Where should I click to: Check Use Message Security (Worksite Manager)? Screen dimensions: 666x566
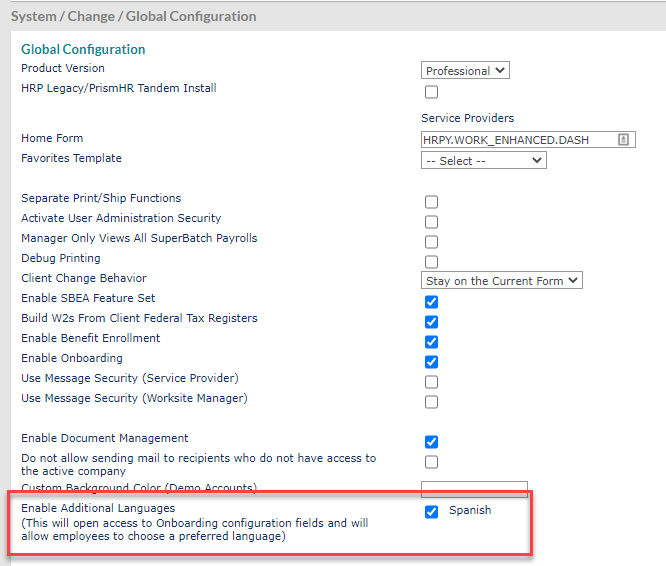[431, 402]
